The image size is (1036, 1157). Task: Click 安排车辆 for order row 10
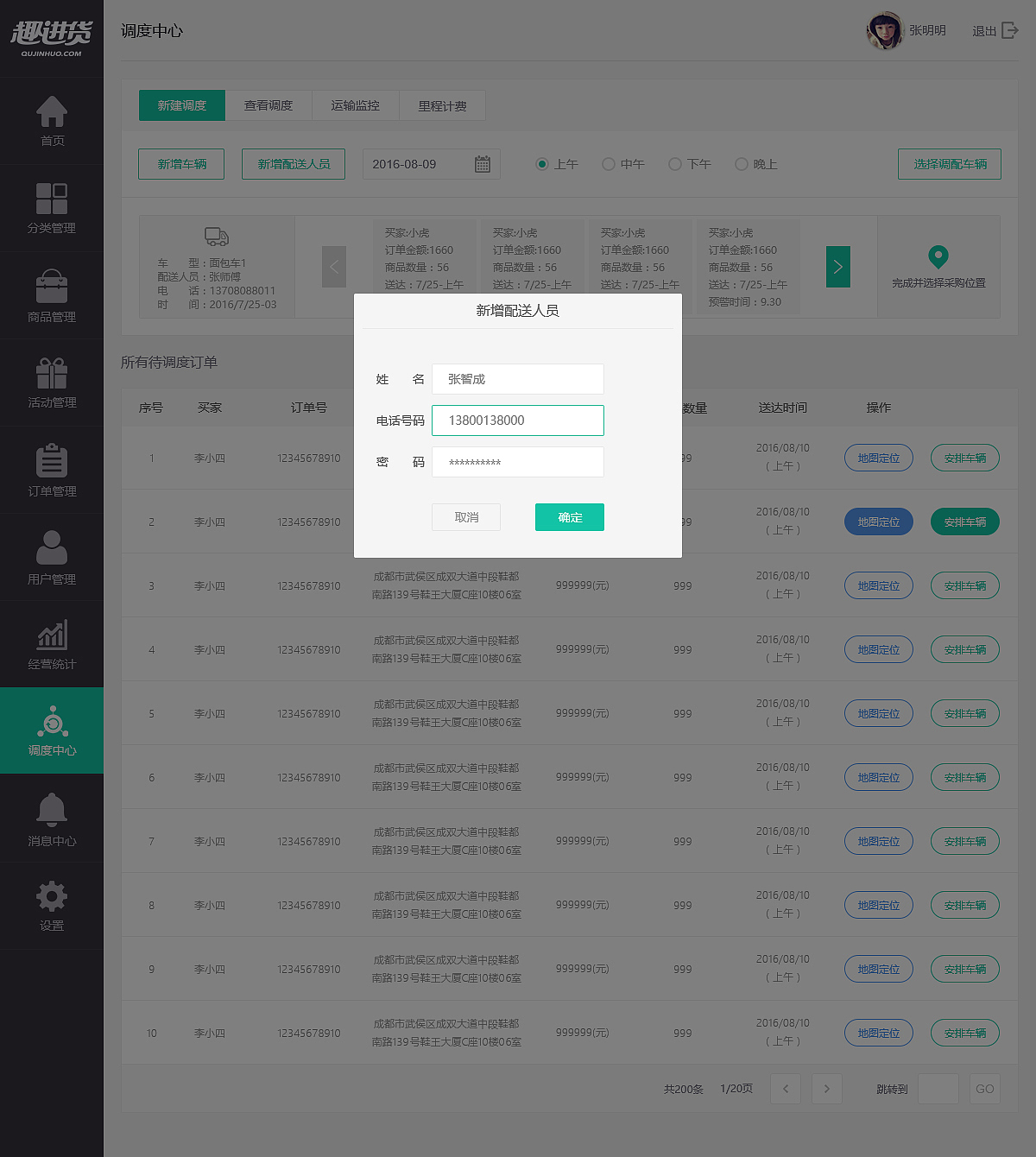[x=965, y=1033]
